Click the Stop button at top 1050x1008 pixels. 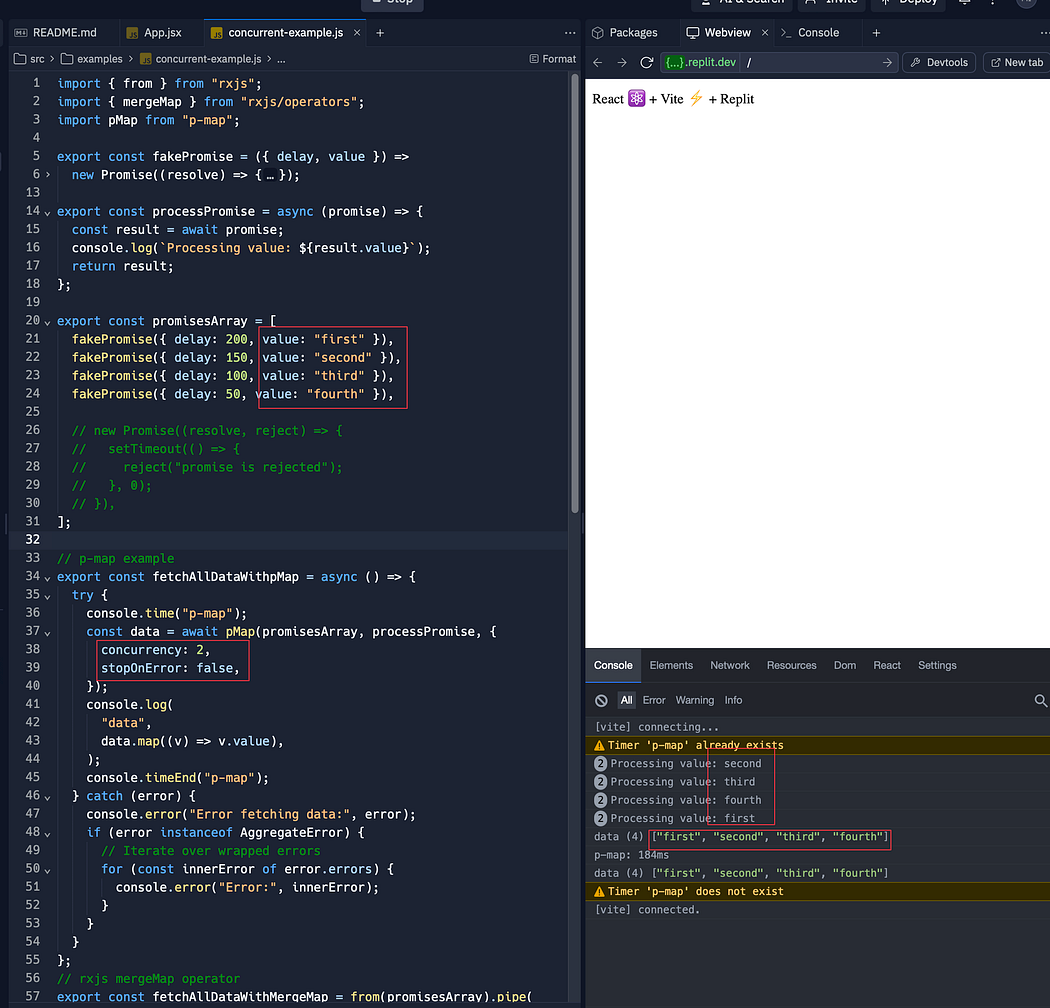point(392,3)
